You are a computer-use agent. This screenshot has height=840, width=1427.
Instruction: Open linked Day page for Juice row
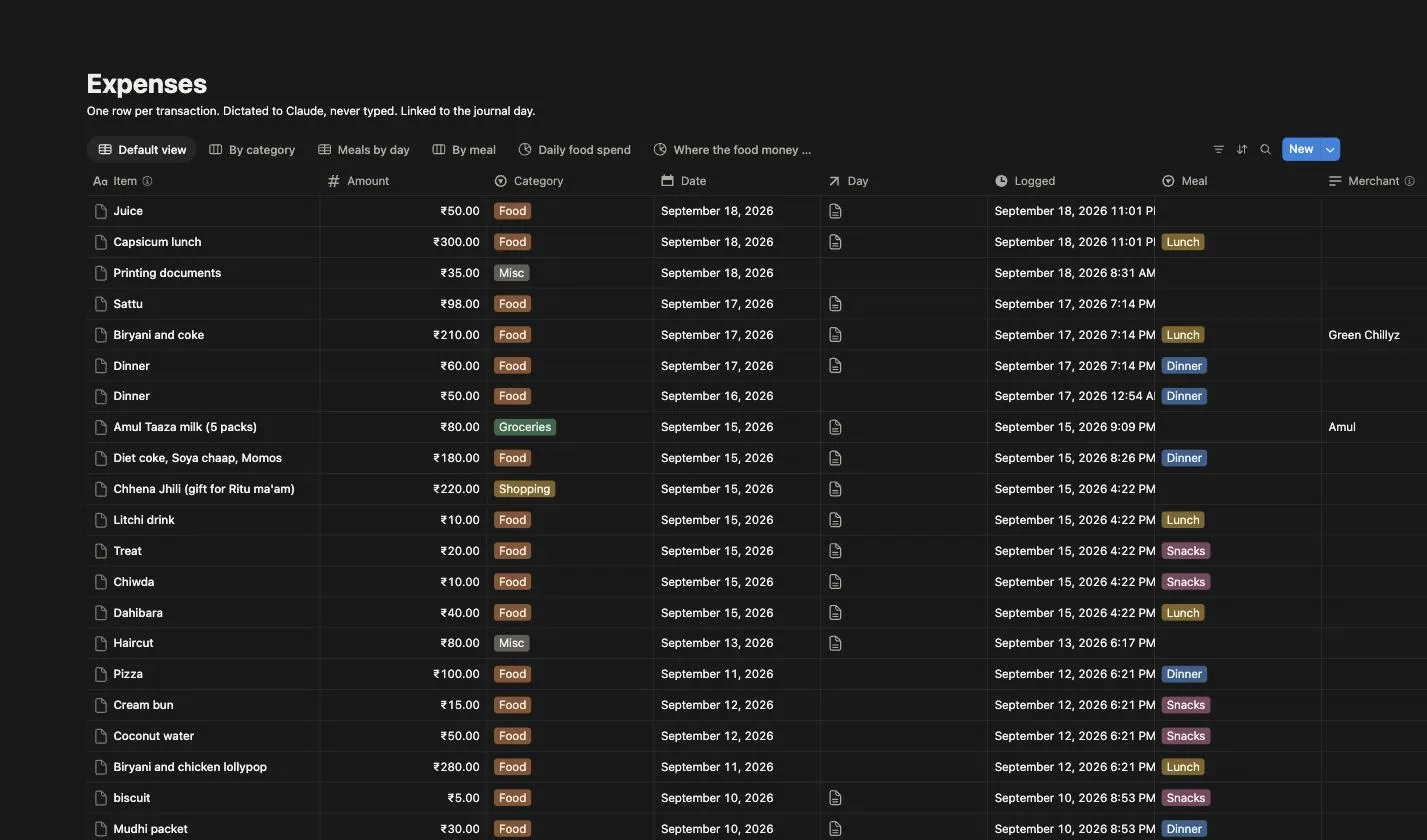point(835,211)
